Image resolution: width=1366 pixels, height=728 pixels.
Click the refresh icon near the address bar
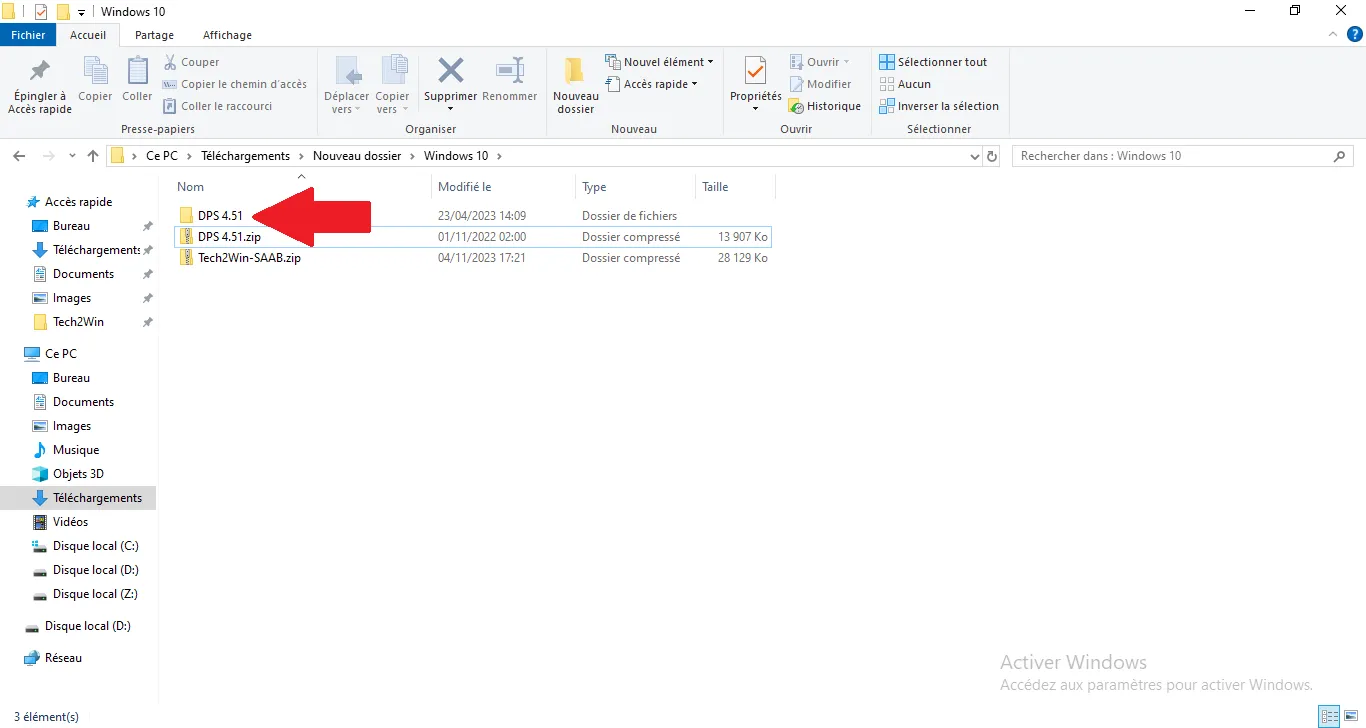[991, 155]
